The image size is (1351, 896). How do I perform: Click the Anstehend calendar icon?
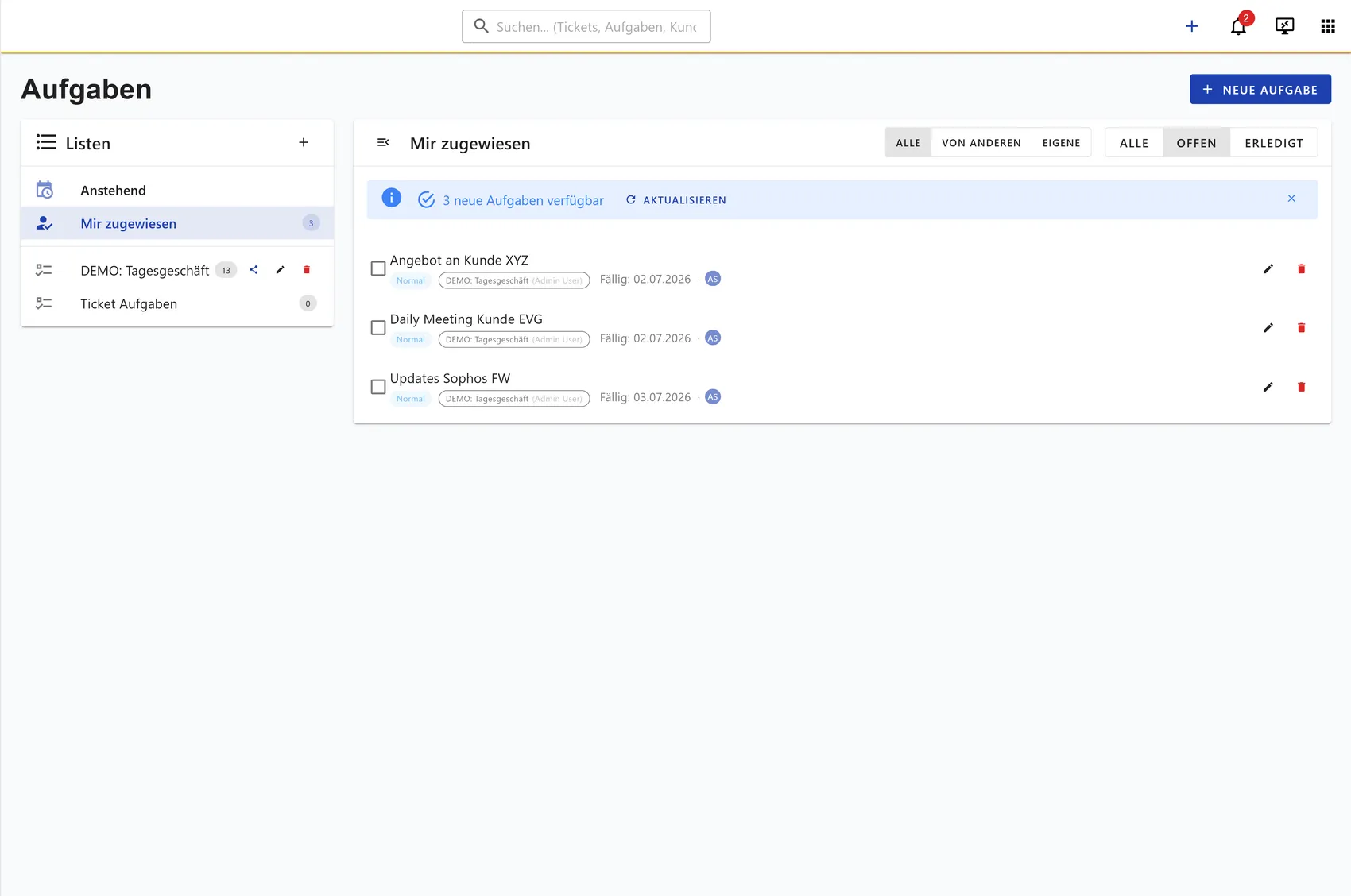tap(45, 190)
